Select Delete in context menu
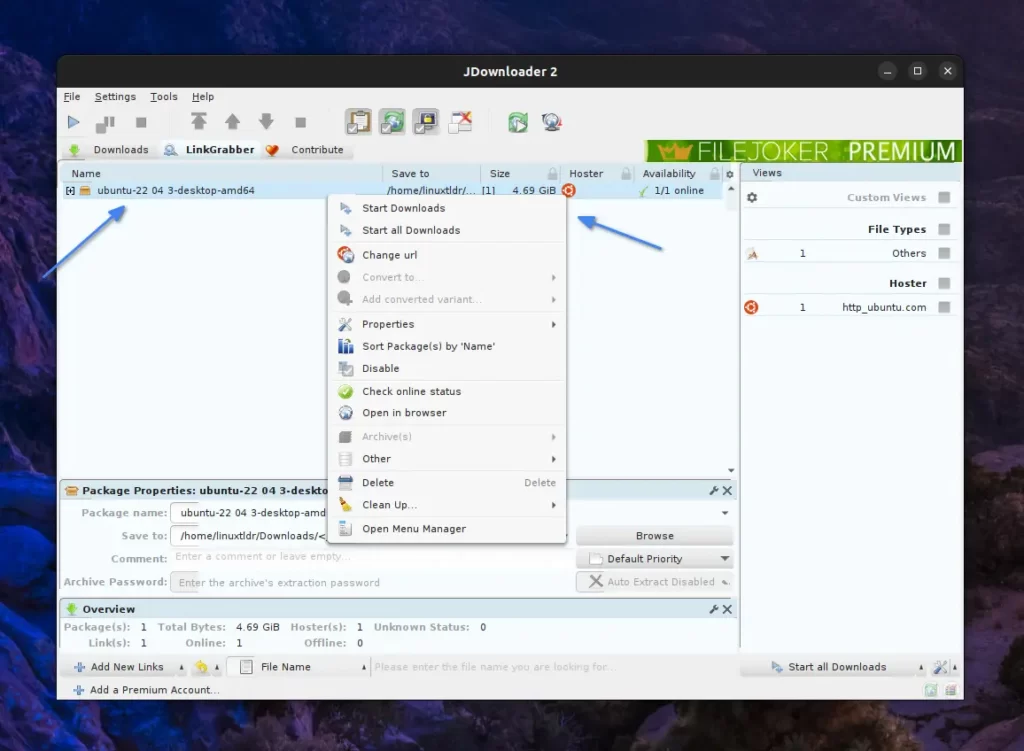 pyautogui.click(x=447, y=483)
